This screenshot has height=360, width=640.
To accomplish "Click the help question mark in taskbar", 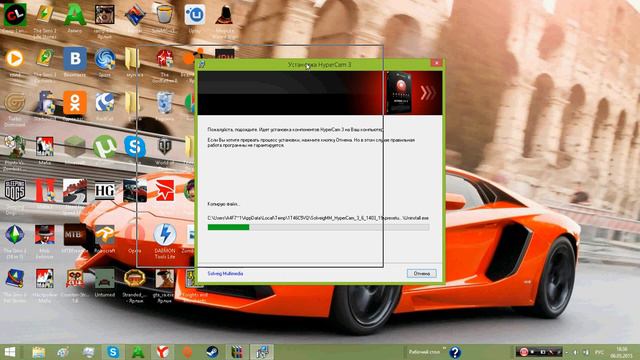I will 455,352.
